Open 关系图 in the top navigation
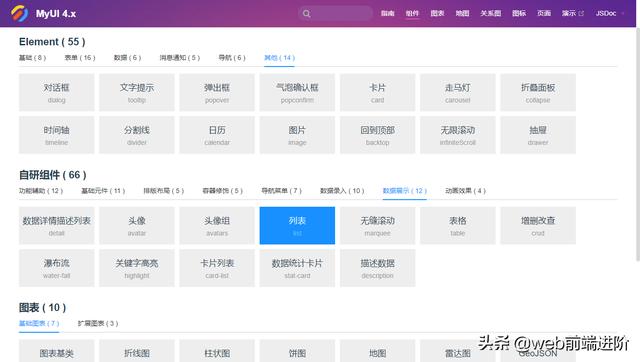Image resolution: width=640 pixels, height=362 pixels. coord(490,13)
